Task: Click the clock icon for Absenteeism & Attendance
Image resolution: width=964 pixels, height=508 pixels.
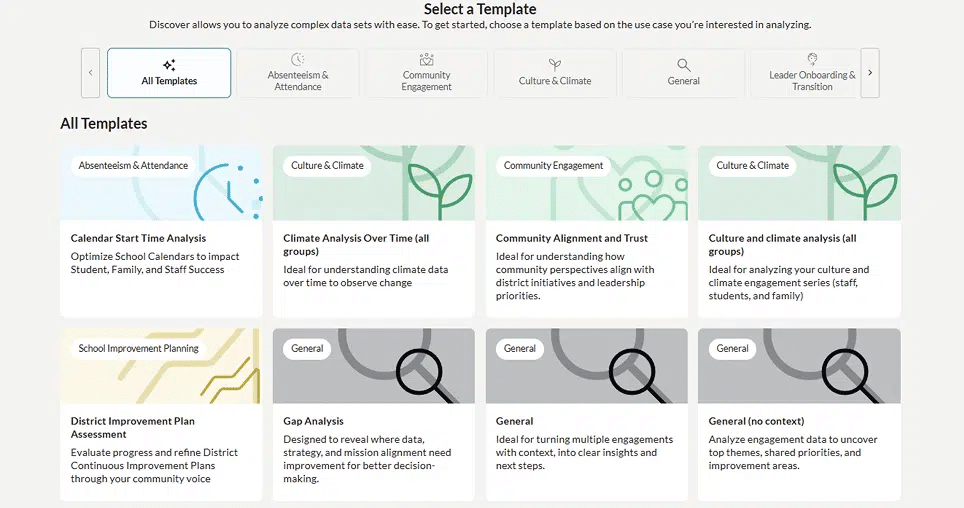Action: click(x=298, y=60)
